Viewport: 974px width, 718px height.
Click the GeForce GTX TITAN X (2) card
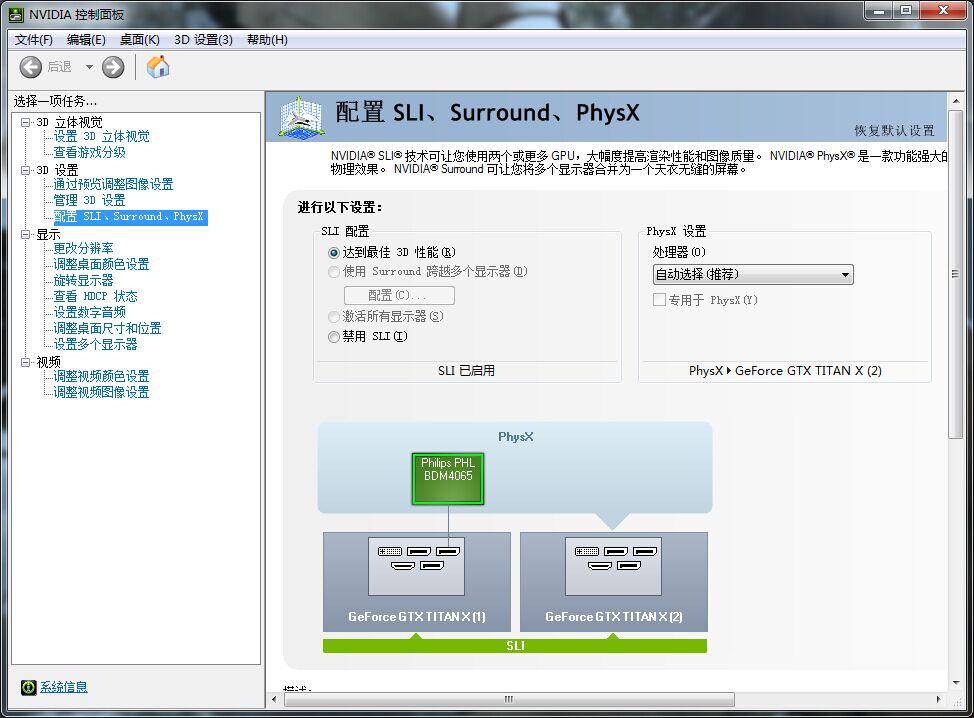[x=614, y=581]
